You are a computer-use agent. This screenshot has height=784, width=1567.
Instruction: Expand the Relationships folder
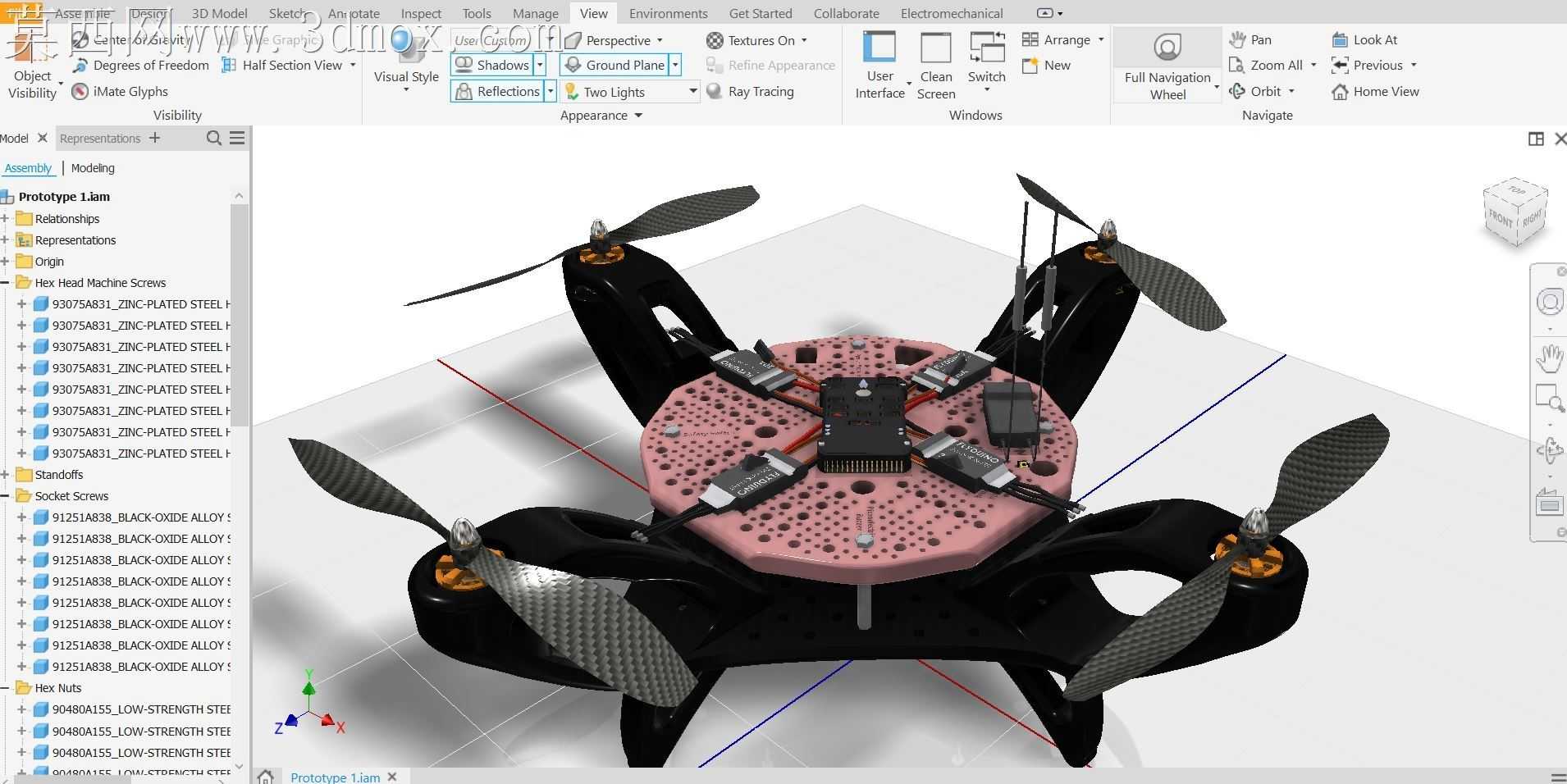5,219
